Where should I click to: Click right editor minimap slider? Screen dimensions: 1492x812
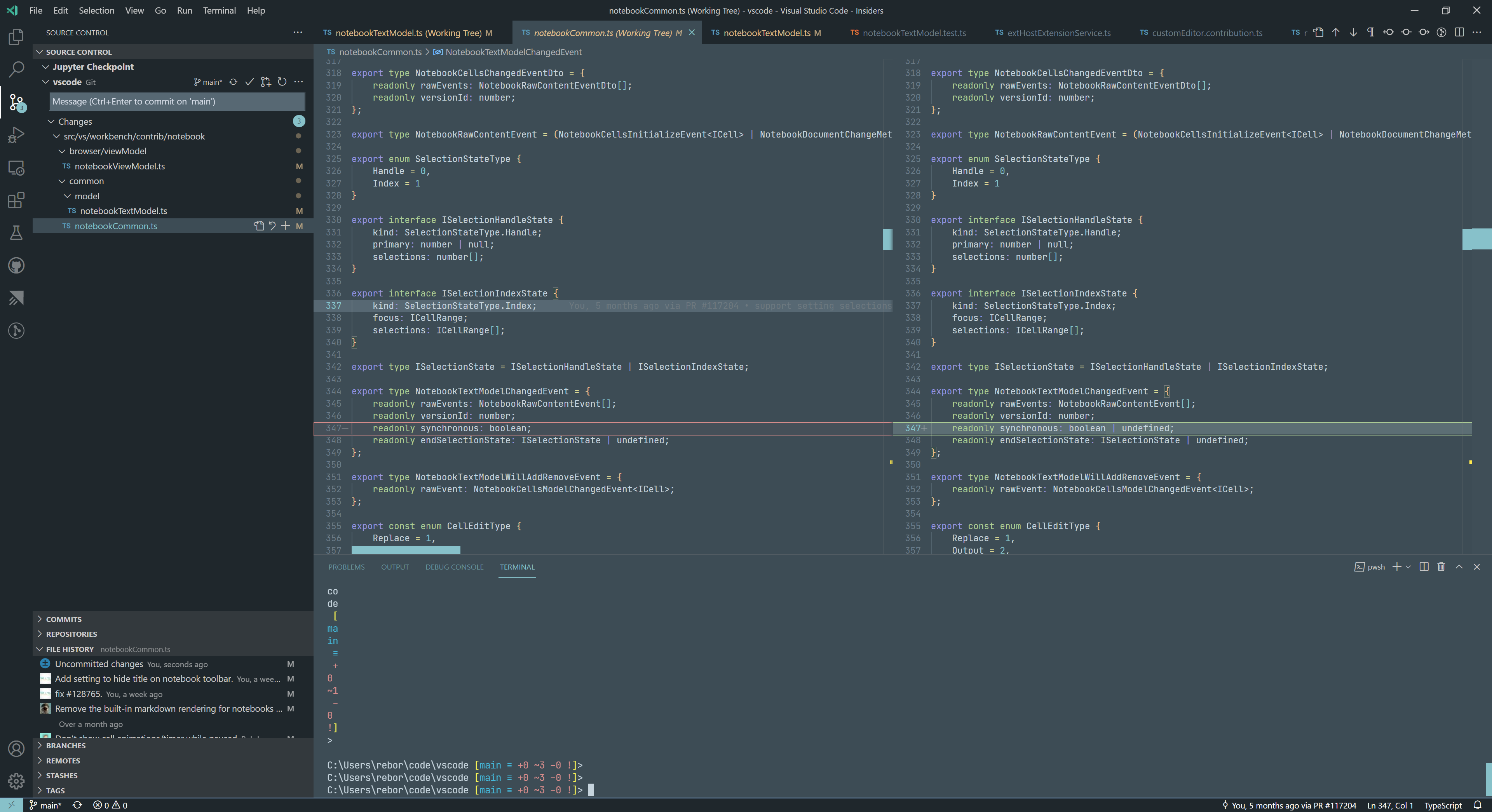click(x=1477, y=239)
